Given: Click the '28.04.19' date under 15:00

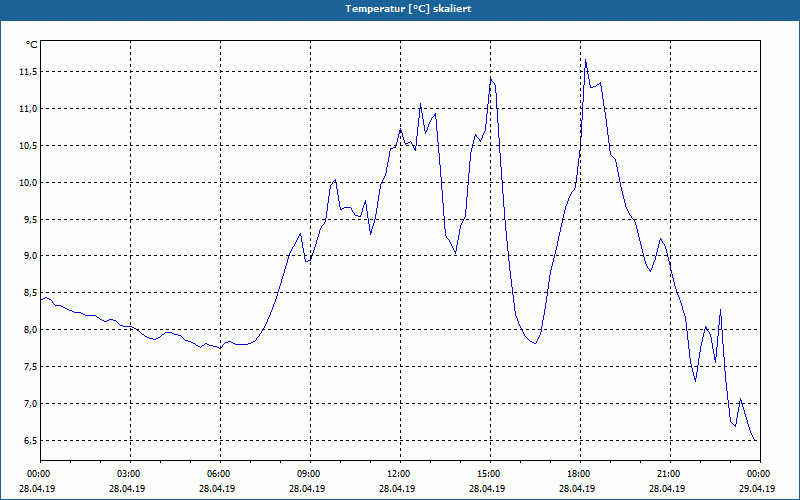Looking at the screenshot, I should pyautogui.click(x=487, y=488).
